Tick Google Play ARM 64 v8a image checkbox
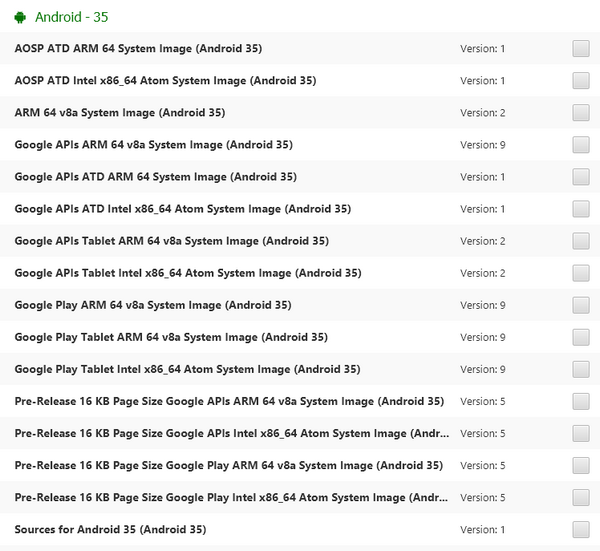600x551 pixels. pos(580,305)
